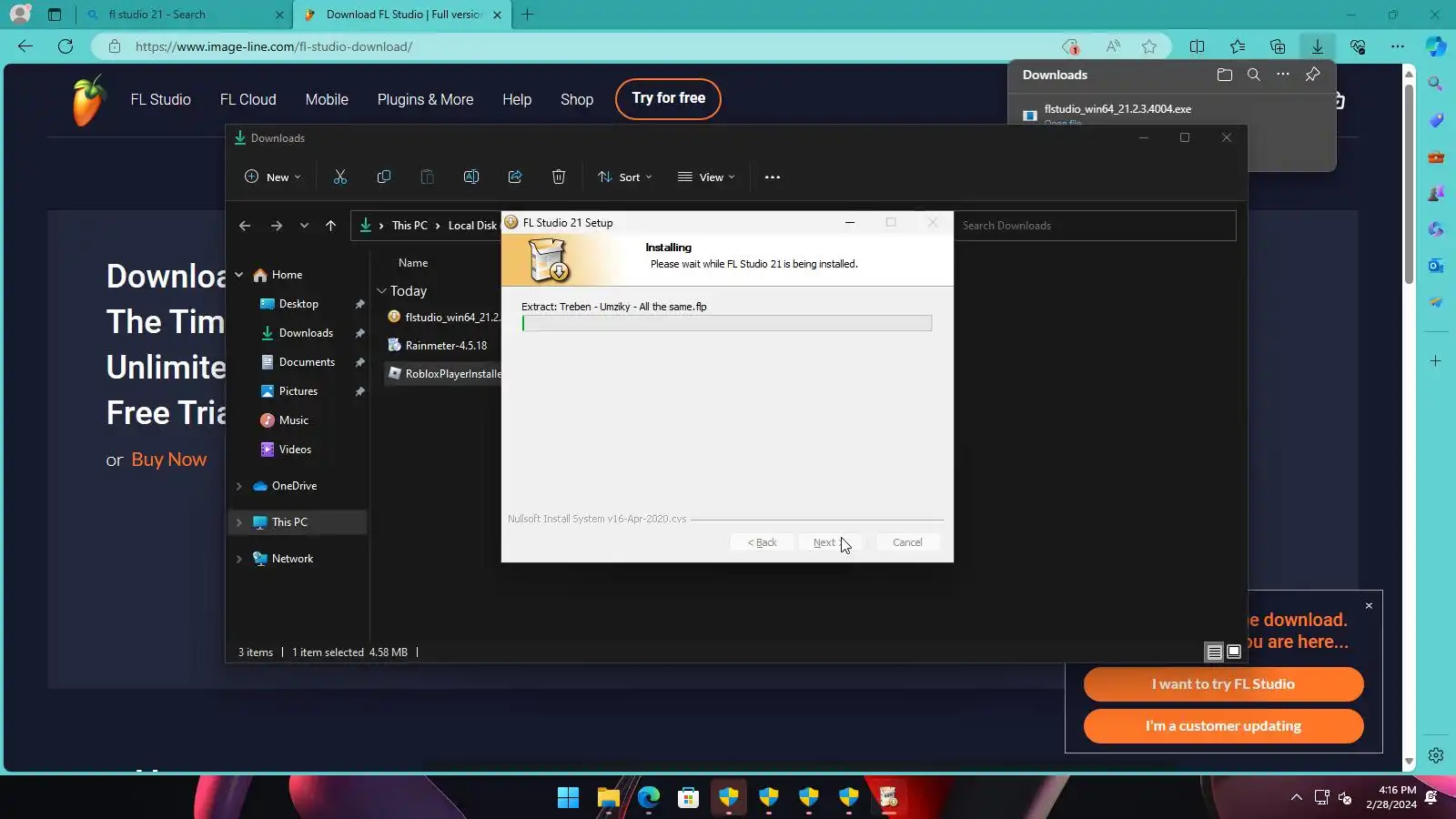Viewport: 1456px width, 819px height.
Task: Add this page to favorites with star icon
Action: click(x=1149, y=46)
